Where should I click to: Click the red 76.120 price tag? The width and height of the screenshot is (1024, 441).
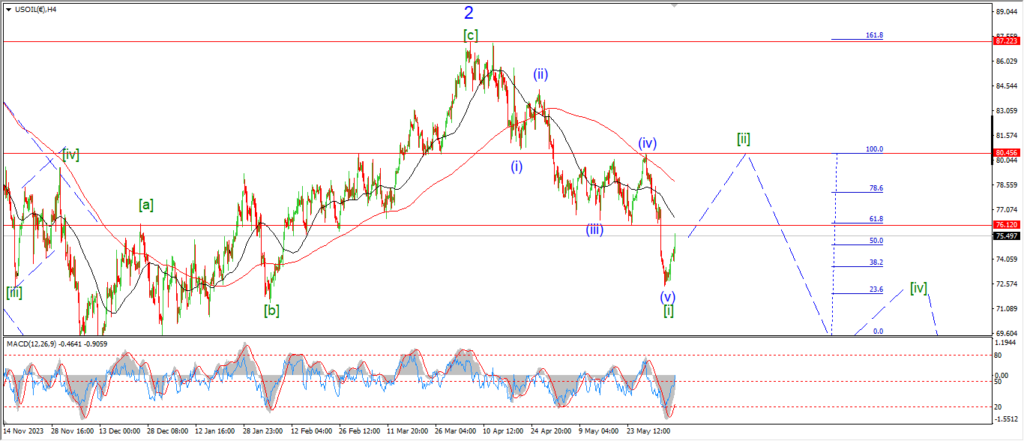coord(1005,226)
